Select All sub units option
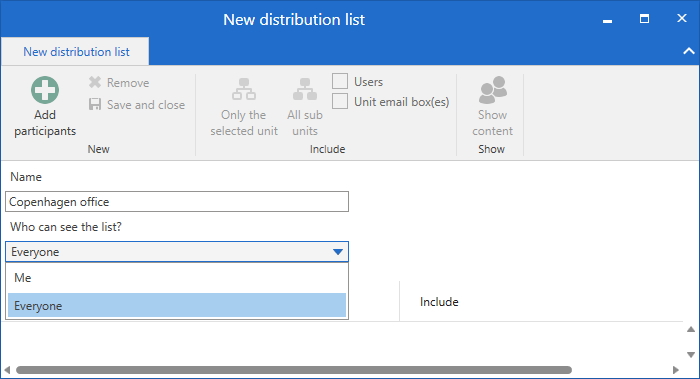The height and width of the screenshot is (379, 700). (305, 107)
